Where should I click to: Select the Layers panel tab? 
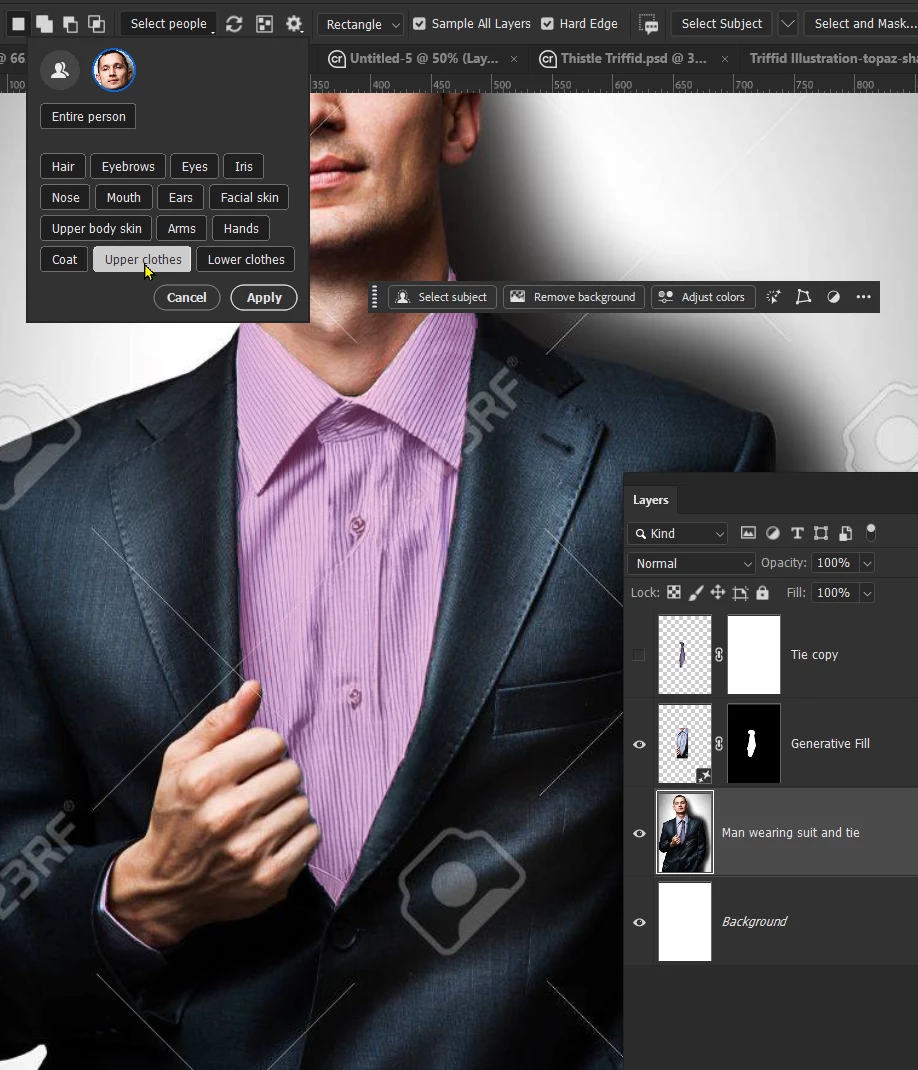click(650, 500)
